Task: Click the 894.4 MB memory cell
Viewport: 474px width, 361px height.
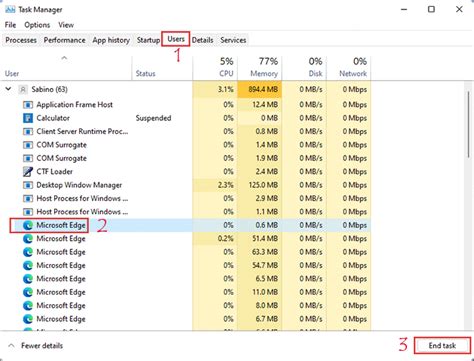Action: (x=259, y=89)
